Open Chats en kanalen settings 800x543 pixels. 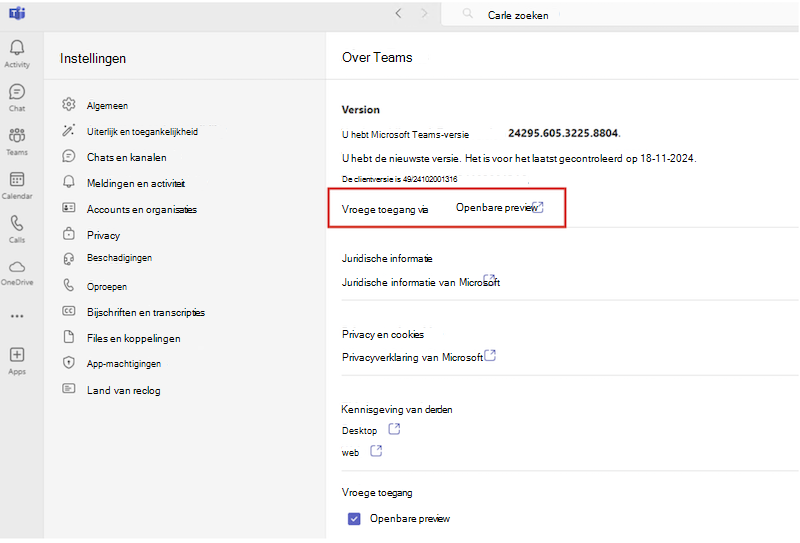tap(127, 158)
